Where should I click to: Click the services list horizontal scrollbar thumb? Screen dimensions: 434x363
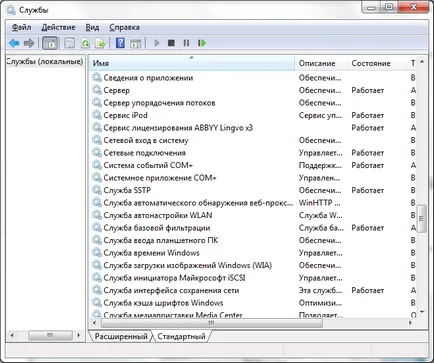click(211, 323)
